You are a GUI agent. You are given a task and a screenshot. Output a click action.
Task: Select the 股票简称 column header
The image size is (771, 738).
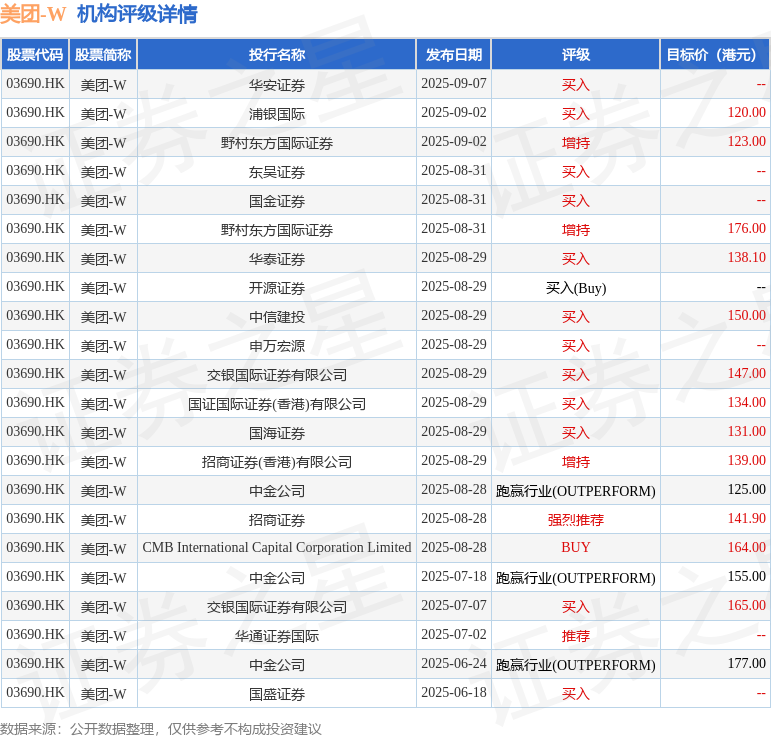[103, 55]
